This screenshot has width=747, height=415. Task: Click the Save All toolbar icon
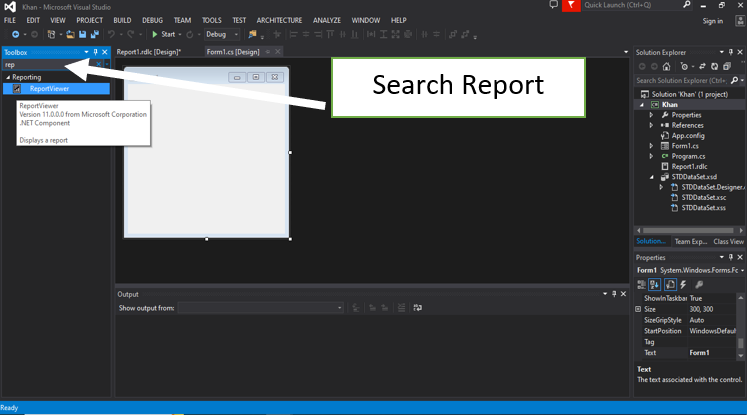point(94,34)
